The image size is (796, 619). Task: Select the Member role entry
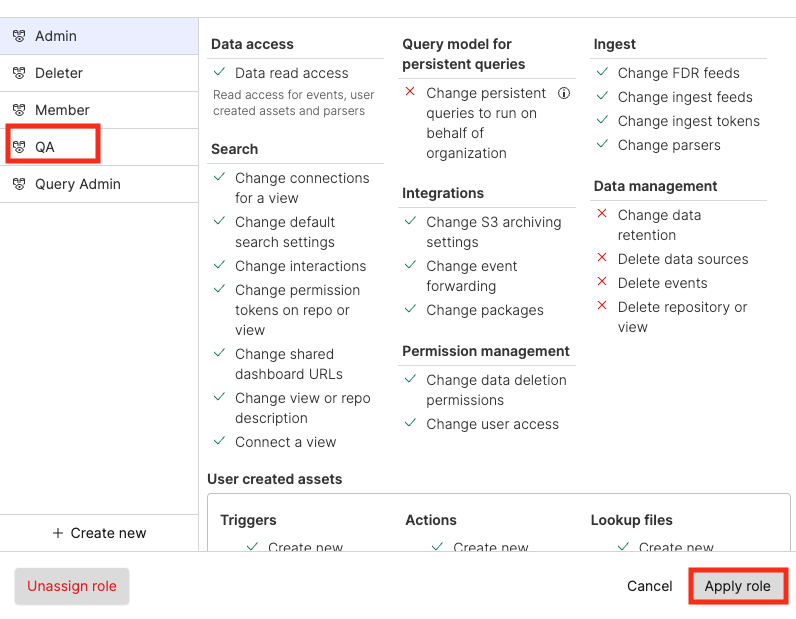click(62, 110)
